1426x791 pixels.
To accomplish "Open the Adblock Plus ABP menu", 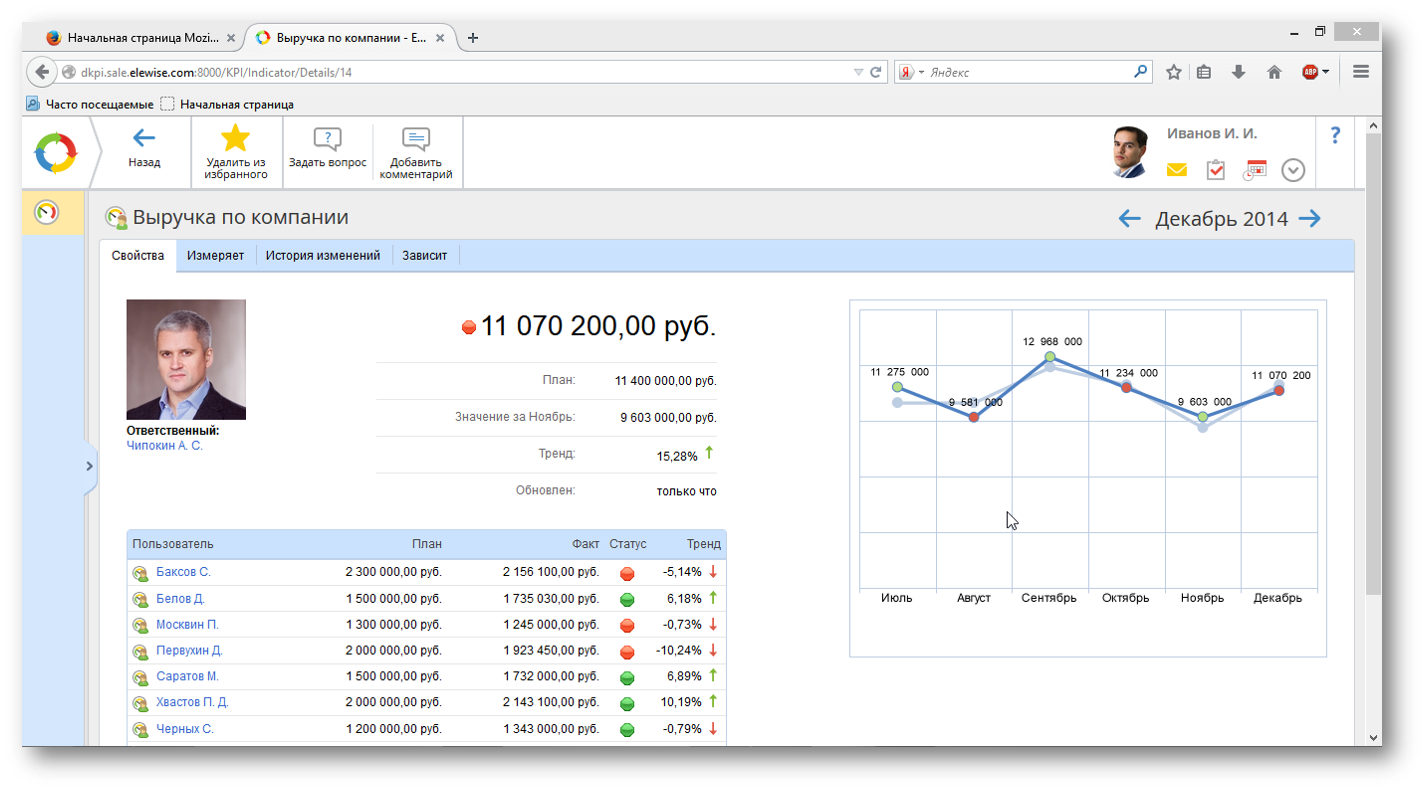I will point(1315,72).
